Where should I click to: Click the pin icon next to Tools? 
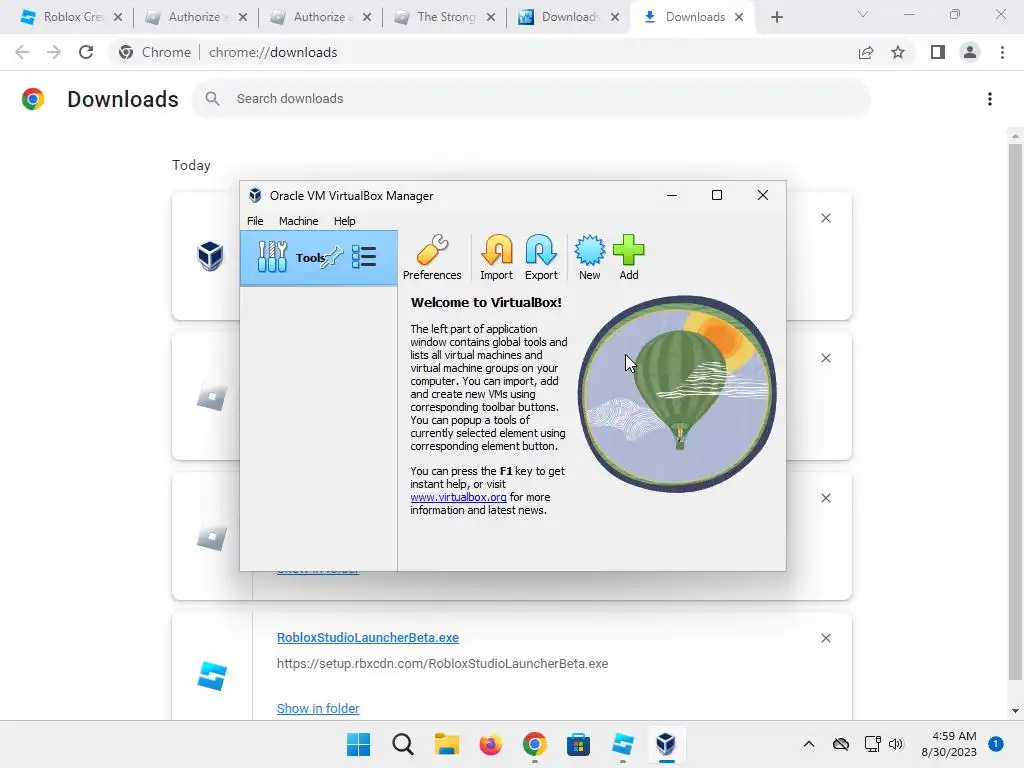coord(332,257)
